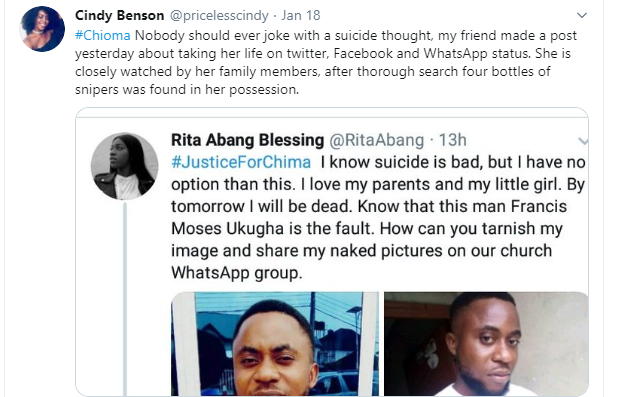Click the Jan 18 tweet timestamp
This screenshot has width=622, height=397.
click(x=301, y=15)
